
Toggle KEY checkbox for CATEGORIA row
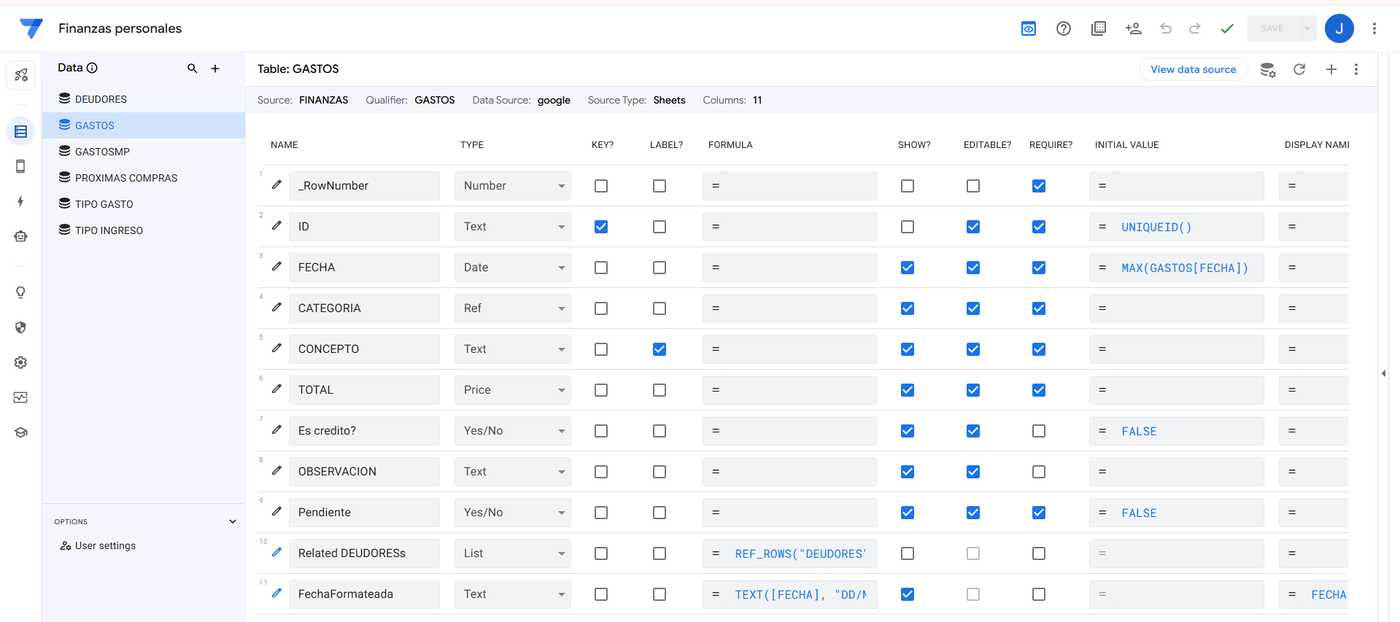[x=601, y=308]
